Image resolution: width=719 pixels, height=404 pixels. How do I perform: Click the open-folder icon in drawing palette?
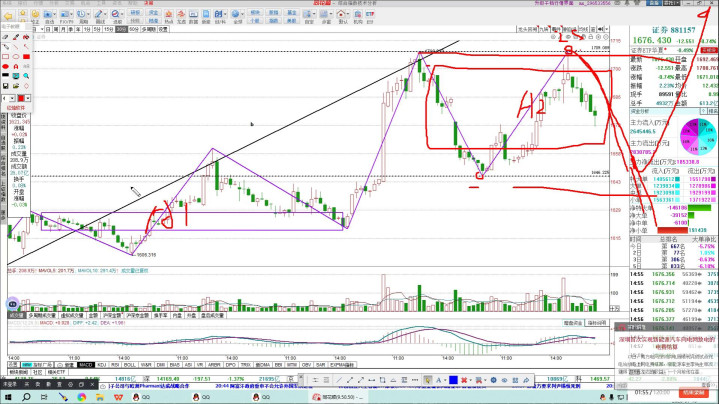tap(16, 86)
